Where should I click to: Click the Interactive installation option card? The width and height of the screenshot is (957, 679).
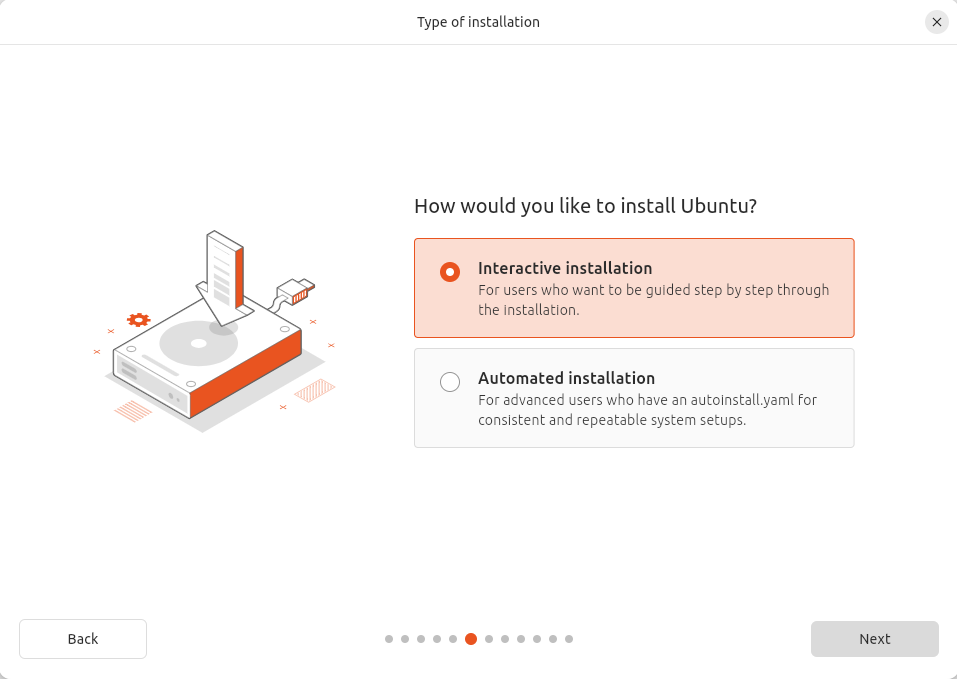(633, 286)
